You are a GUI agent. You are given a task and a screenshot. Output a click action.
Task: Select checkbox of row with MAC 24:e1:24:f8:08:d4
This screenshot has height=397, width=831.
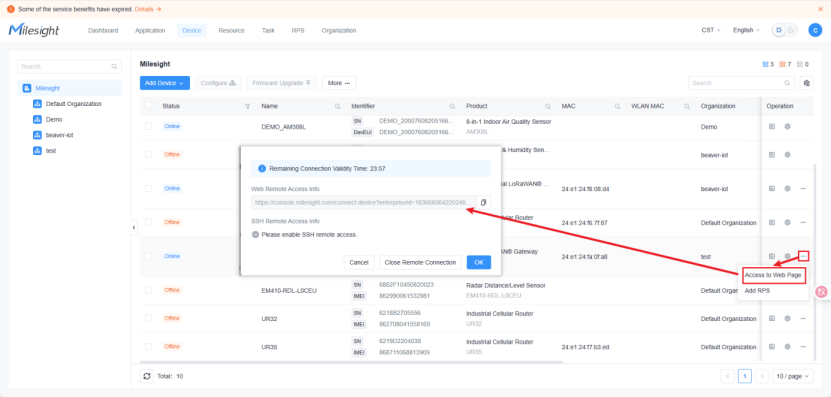(x=148, y=189)
